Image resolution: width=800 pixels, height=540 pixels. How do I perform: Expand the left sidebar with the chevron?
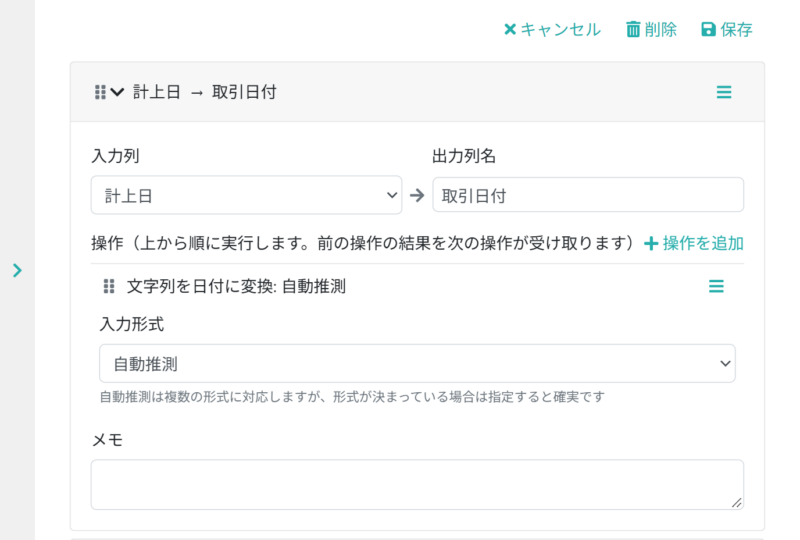(17, 270)
